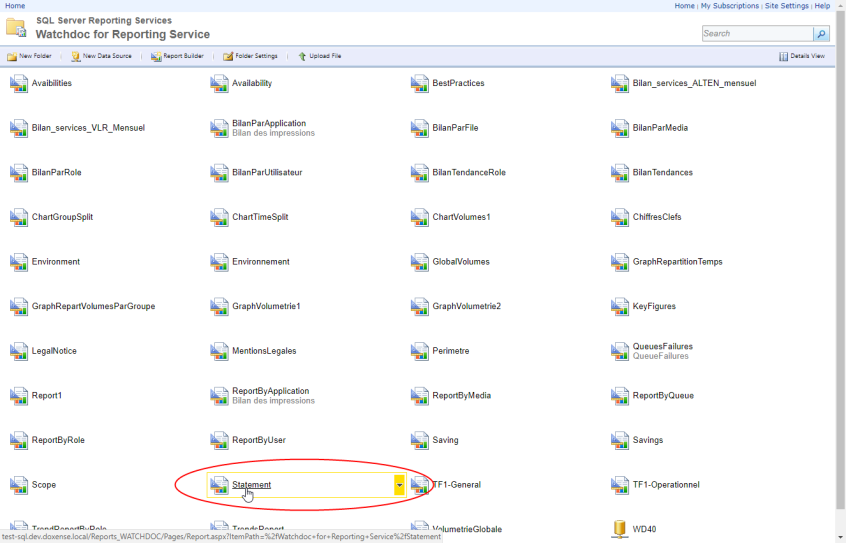Switch to Details View

pyautogui.click(x=802, y=56)
